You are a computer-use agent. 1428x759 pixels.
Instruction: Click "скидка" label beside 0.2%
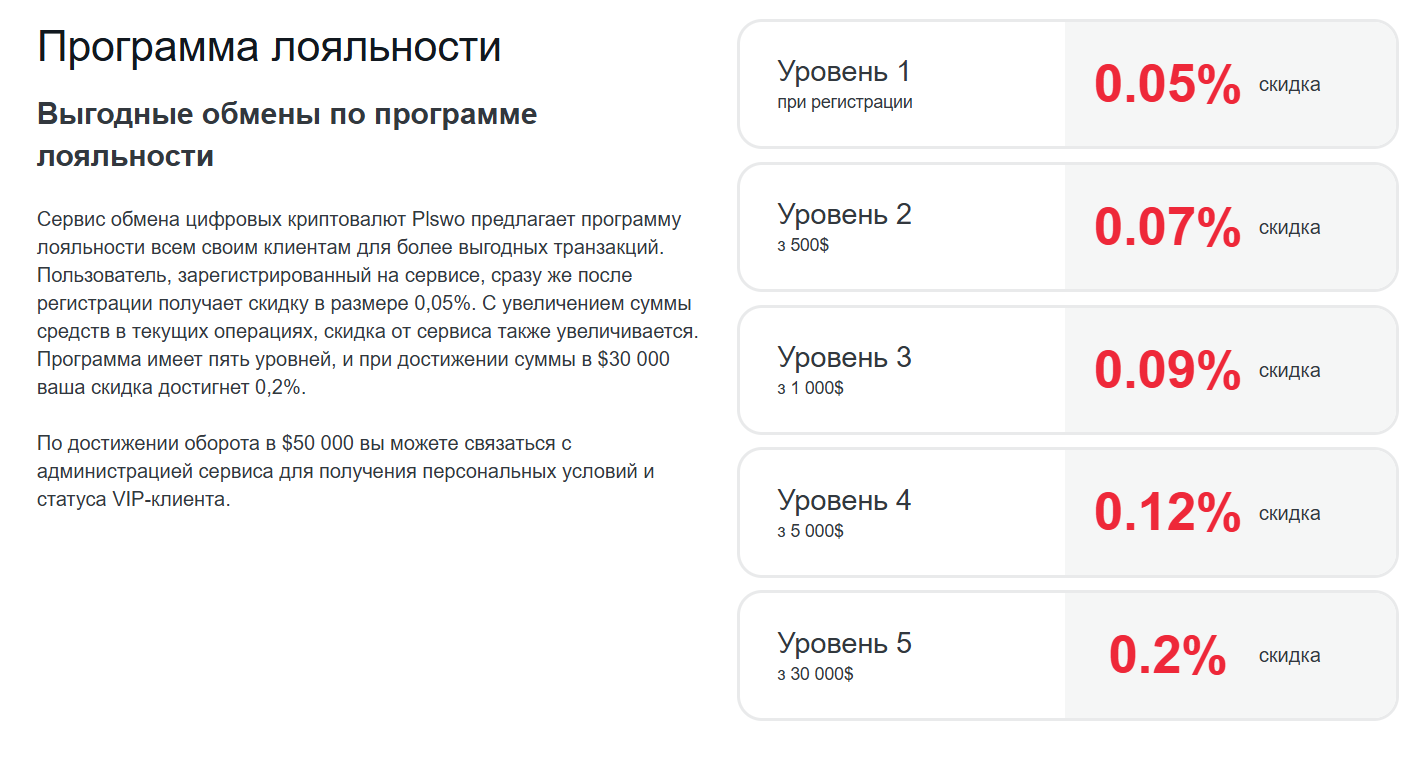1289,656
